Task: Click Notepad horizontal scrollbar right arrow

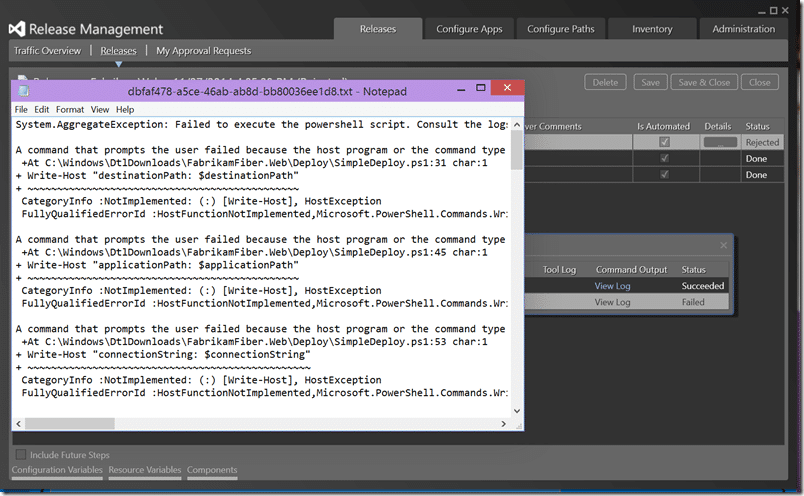Action: (x=504, y=424)
